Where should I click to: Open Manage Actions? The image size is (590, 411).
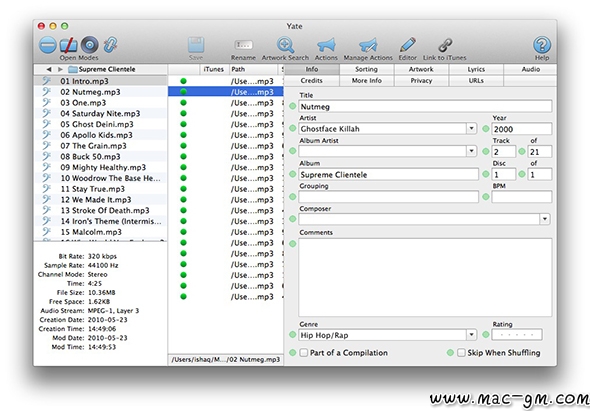(368, 45)
